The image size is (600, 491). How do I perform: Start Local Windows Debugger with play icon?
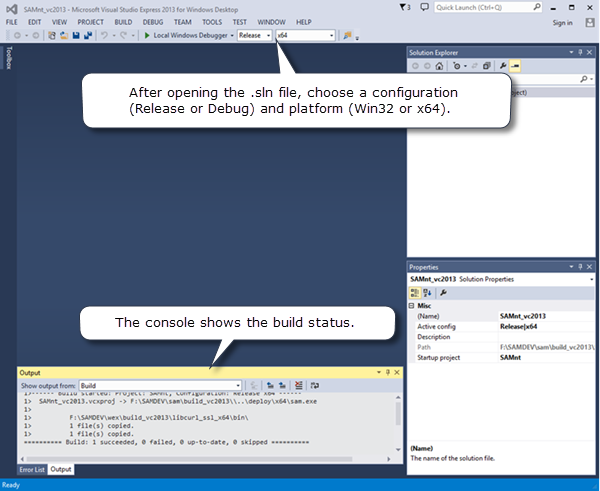point(147,35)
